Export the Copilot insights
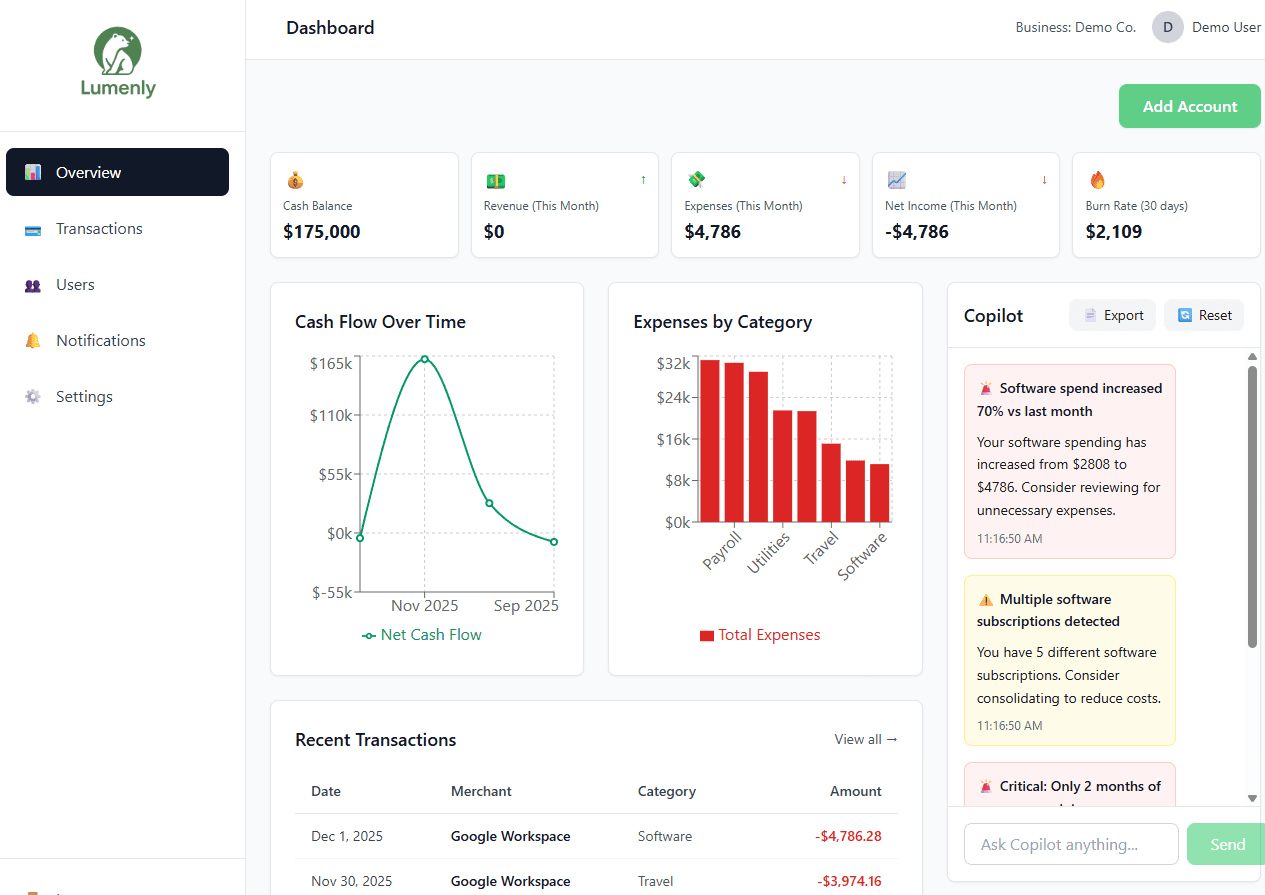The width and height of the screenshot is (1265, 895). coord(1112,314)
